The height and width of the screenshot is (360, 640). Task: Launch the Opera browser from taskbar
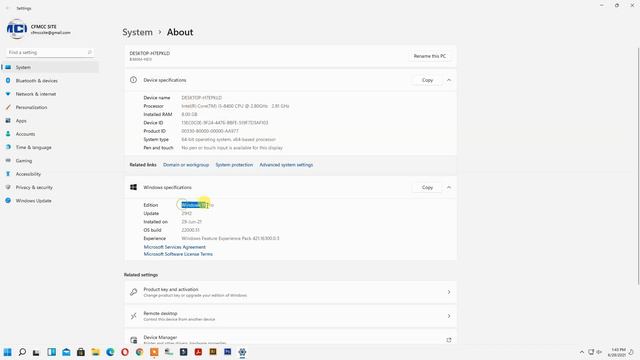(x=125, y=352)
